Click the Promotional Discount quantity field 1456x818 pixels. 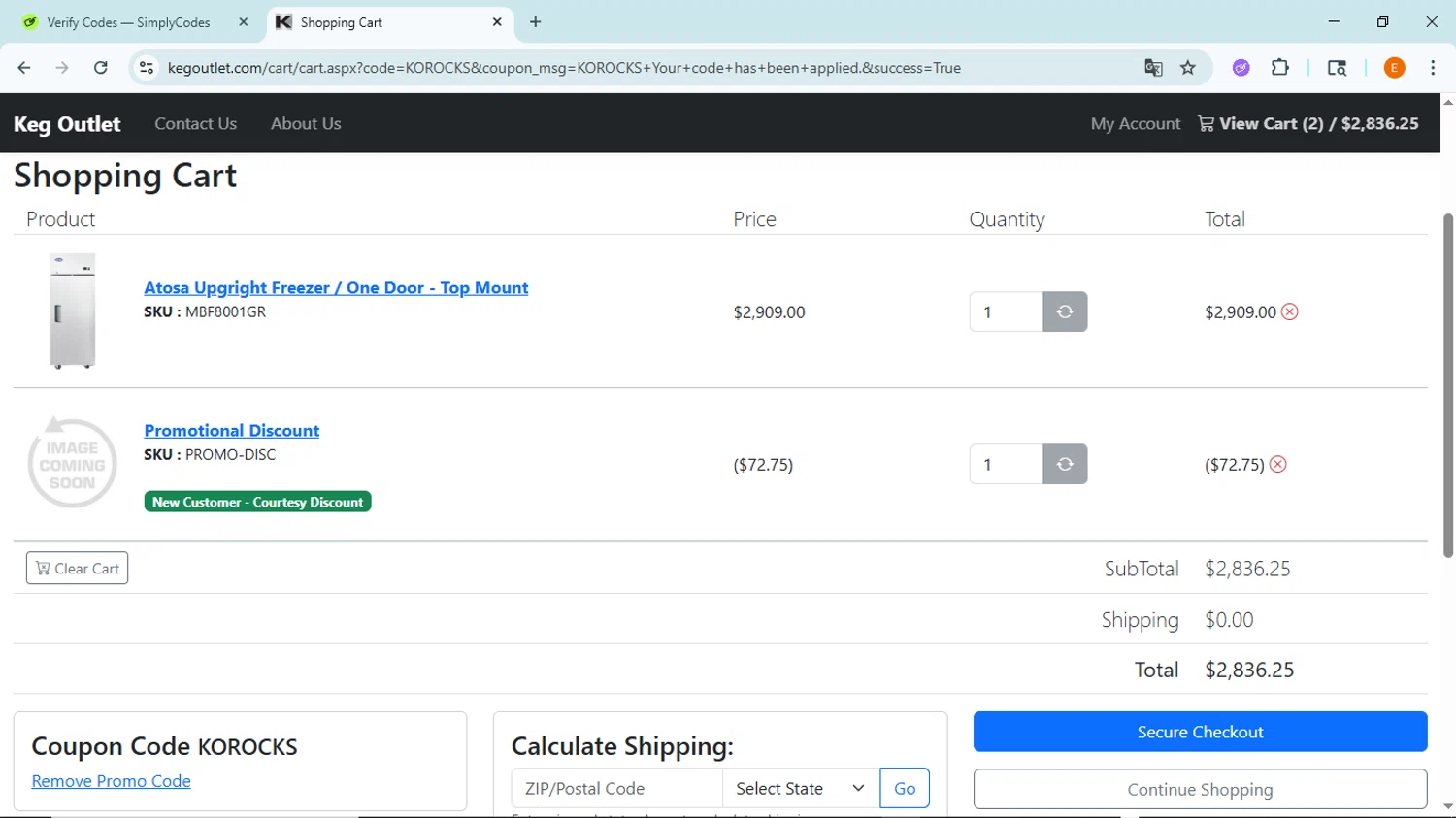pyautogui.click(x=1006, y=464)
